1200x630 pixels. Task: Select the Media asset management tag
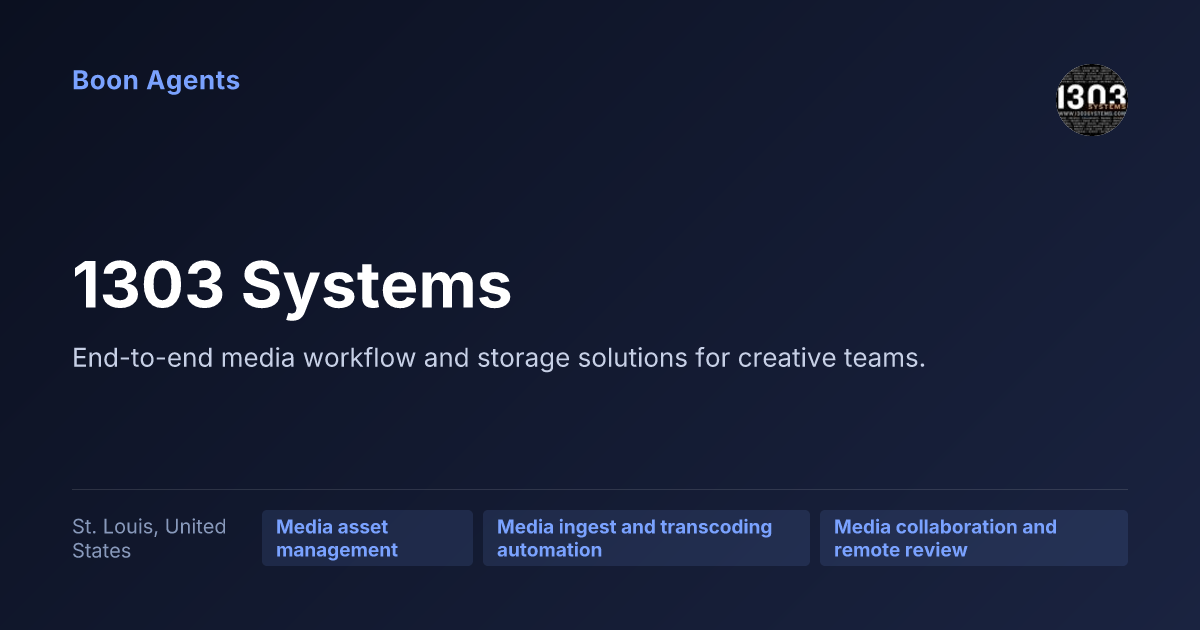(367, 538)
